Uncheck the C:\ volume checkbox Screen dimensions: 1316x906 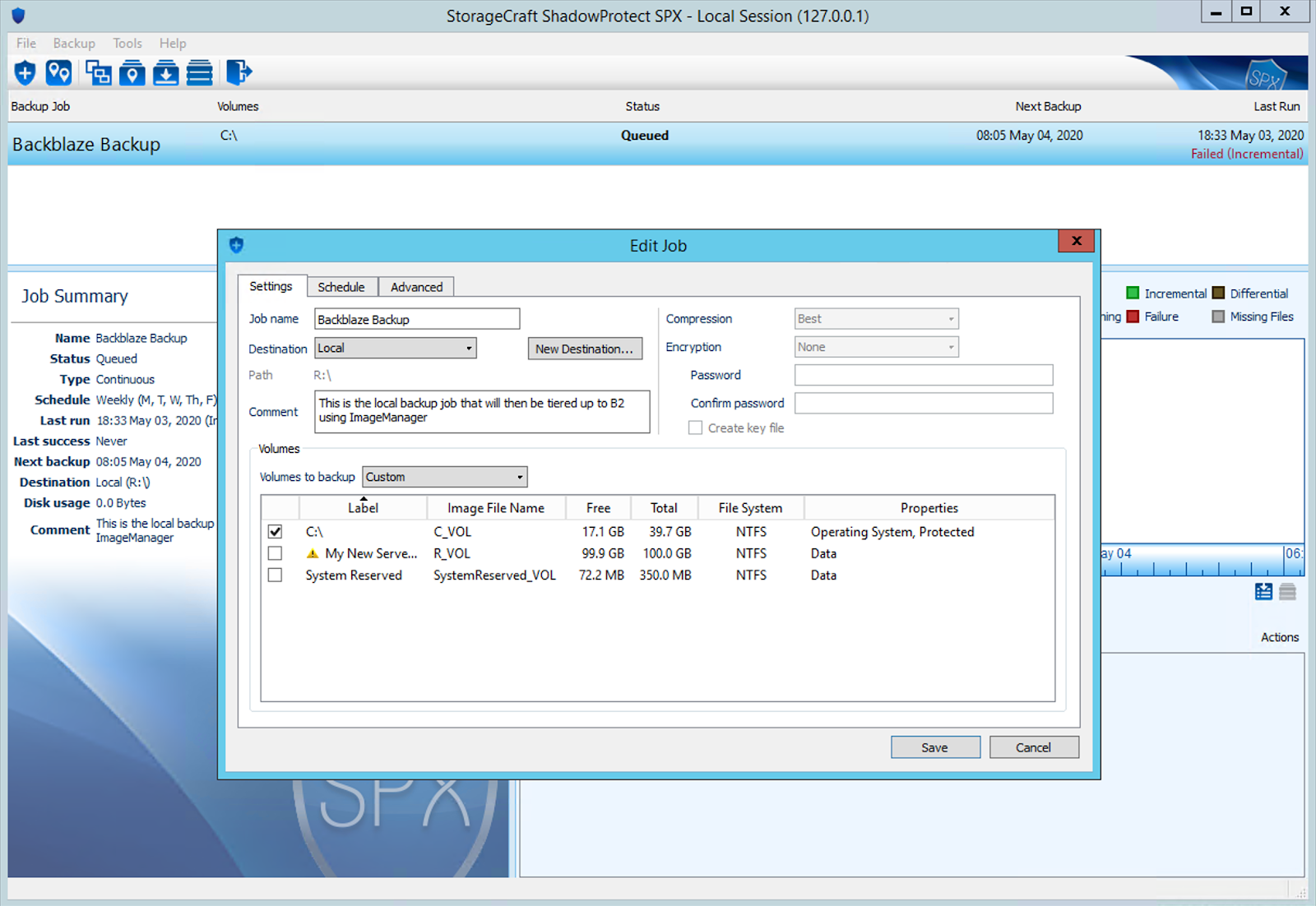click(x=275, y=531)
